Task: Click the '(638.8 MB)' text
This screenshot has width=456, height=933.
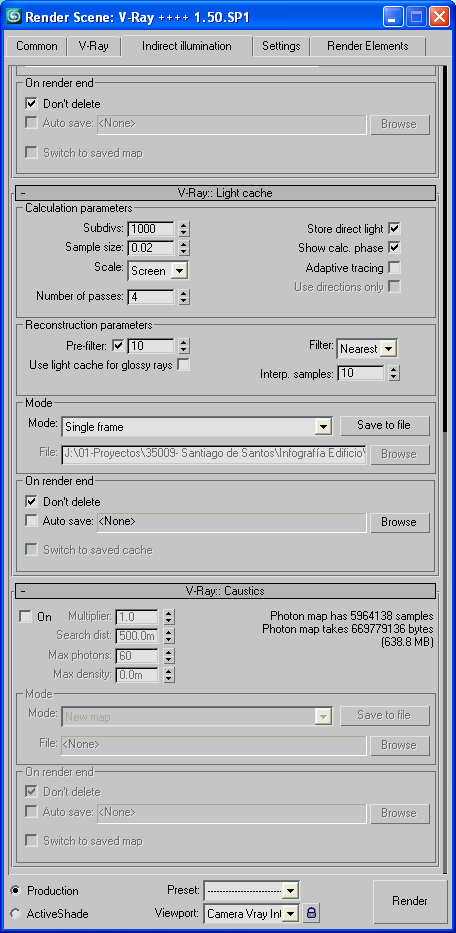Action: 407,643
